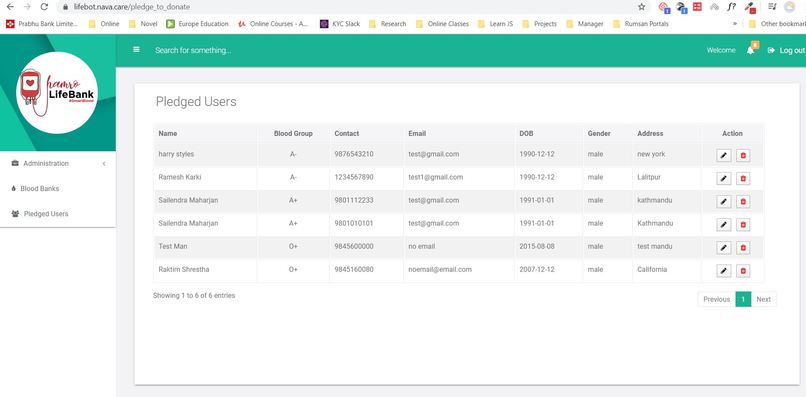Sort table by Contact column
806x397 pixels.
(x=367, y=133)
